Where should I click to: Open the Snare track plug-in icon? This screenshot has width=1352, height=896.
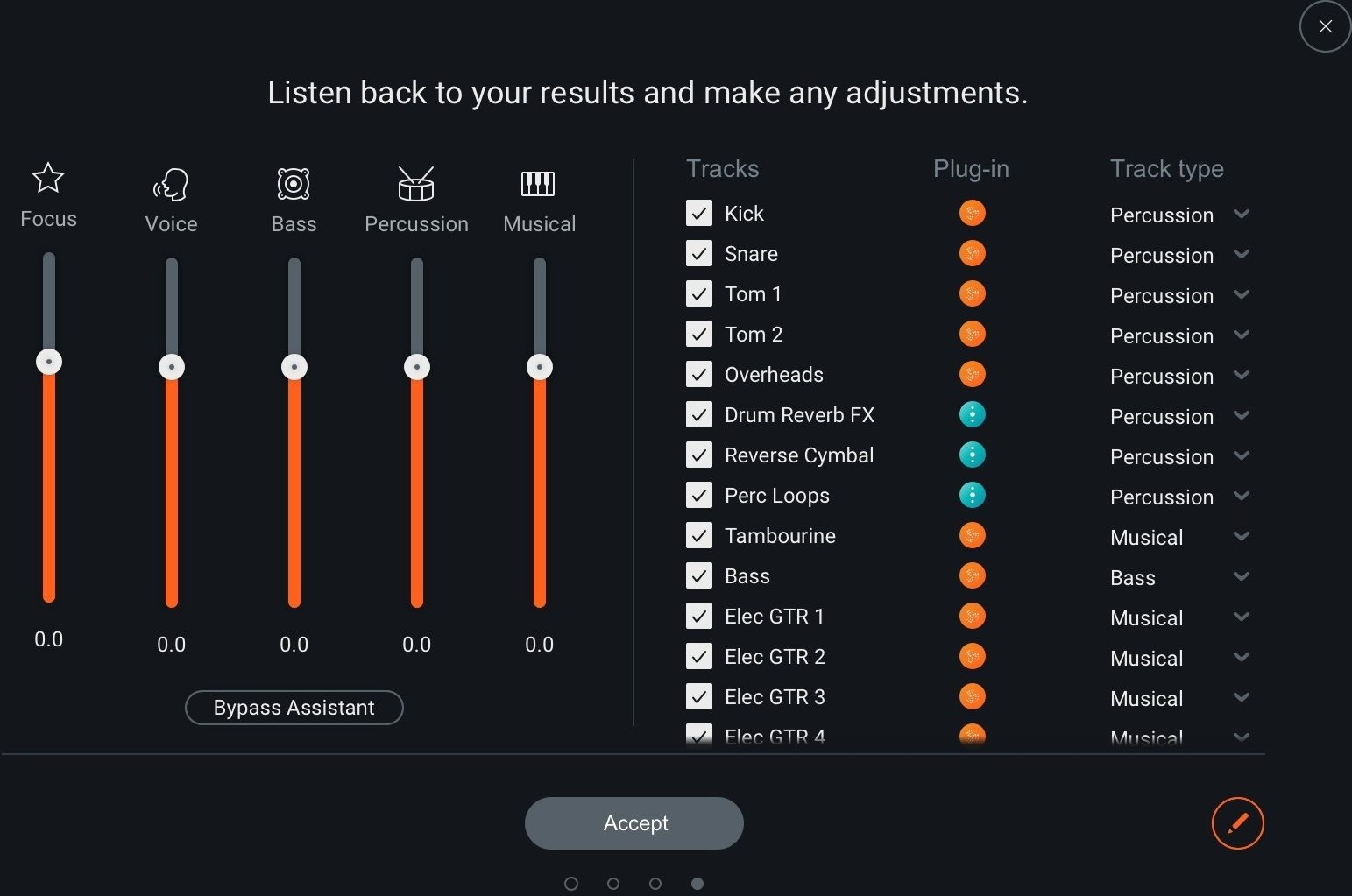pos(973,253)
